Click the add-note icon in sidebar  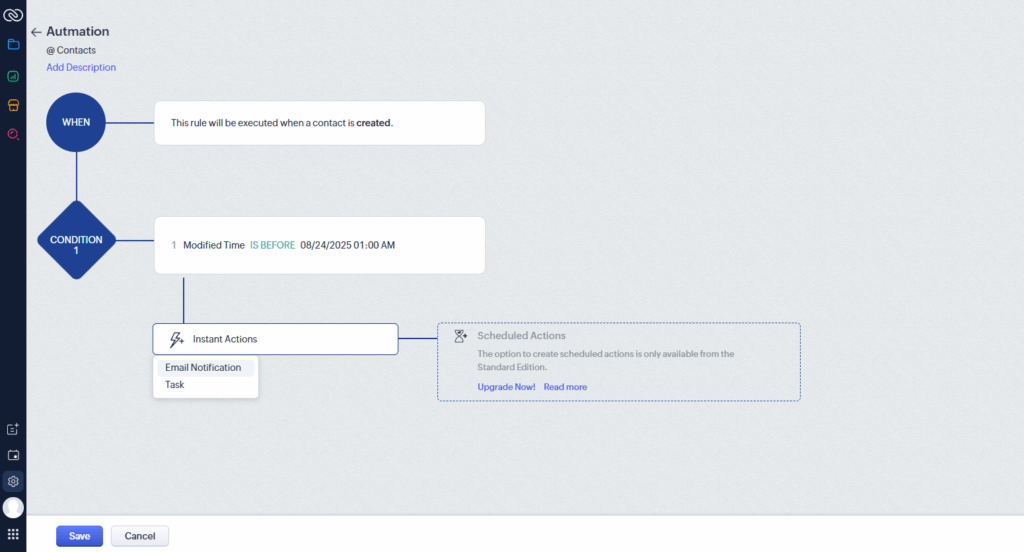[x=13, y=429]
